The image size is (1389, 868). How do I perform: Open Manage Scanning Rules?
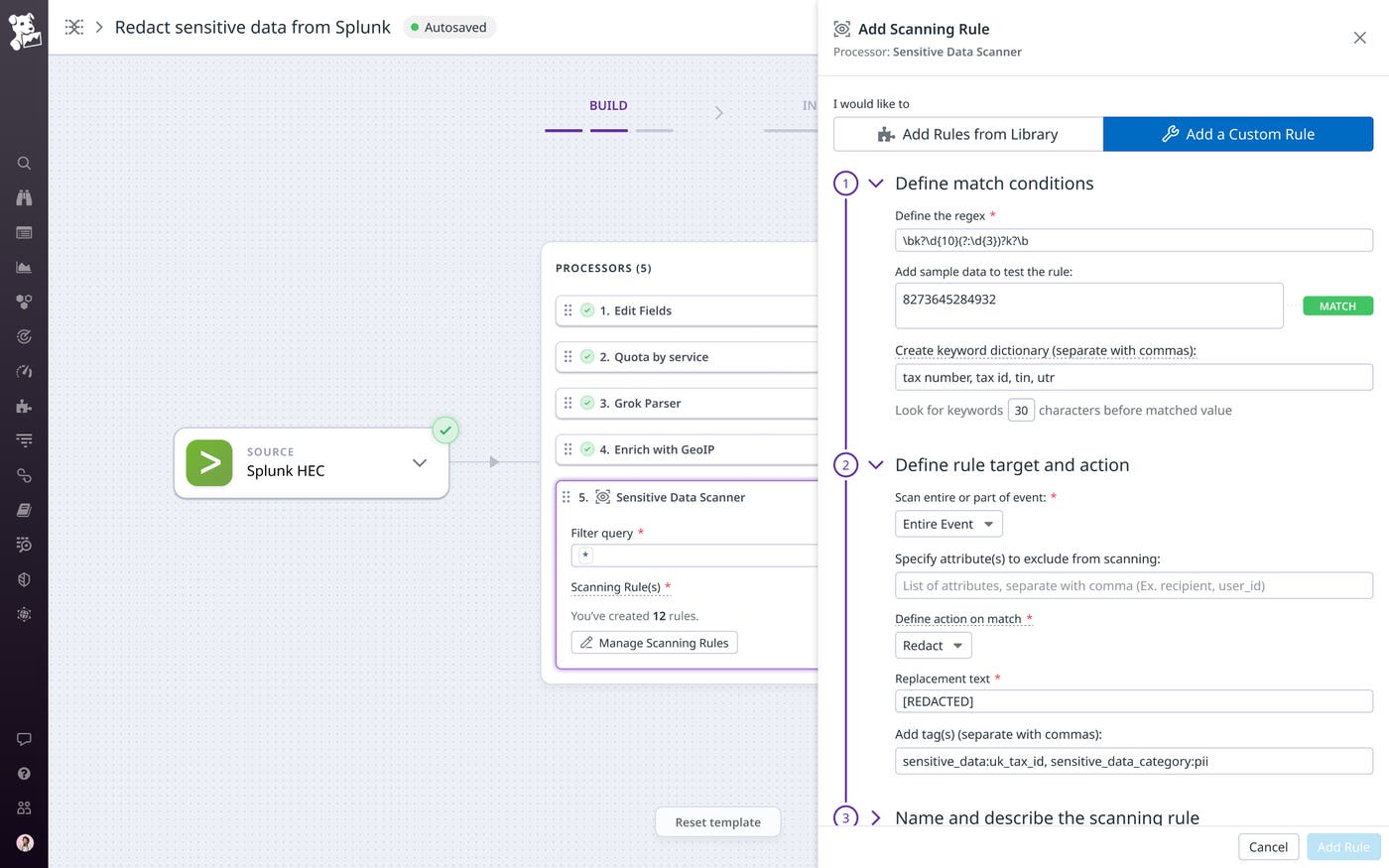[x=654, y=642]
